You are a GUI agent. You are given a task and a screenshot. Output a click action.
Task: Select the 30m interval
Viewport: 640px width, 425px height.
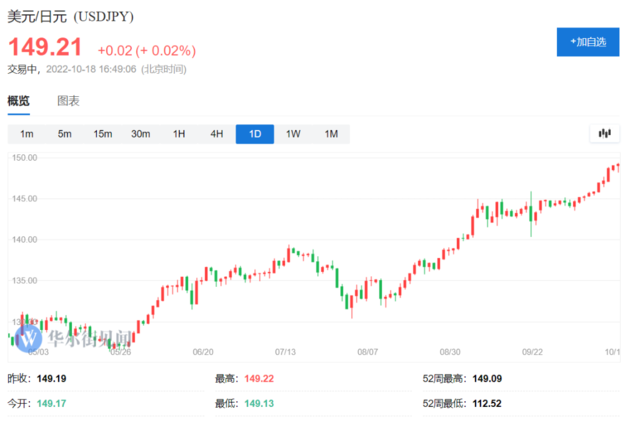[140, 134]
